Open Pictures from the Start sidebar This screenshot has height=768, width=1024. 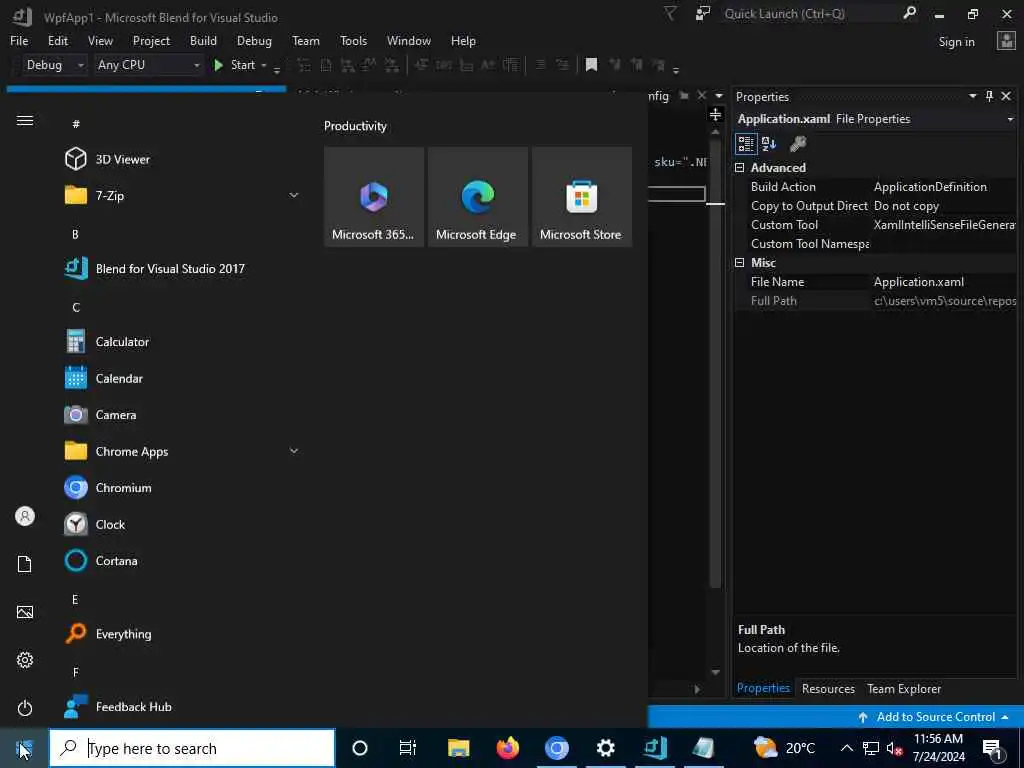25,612
